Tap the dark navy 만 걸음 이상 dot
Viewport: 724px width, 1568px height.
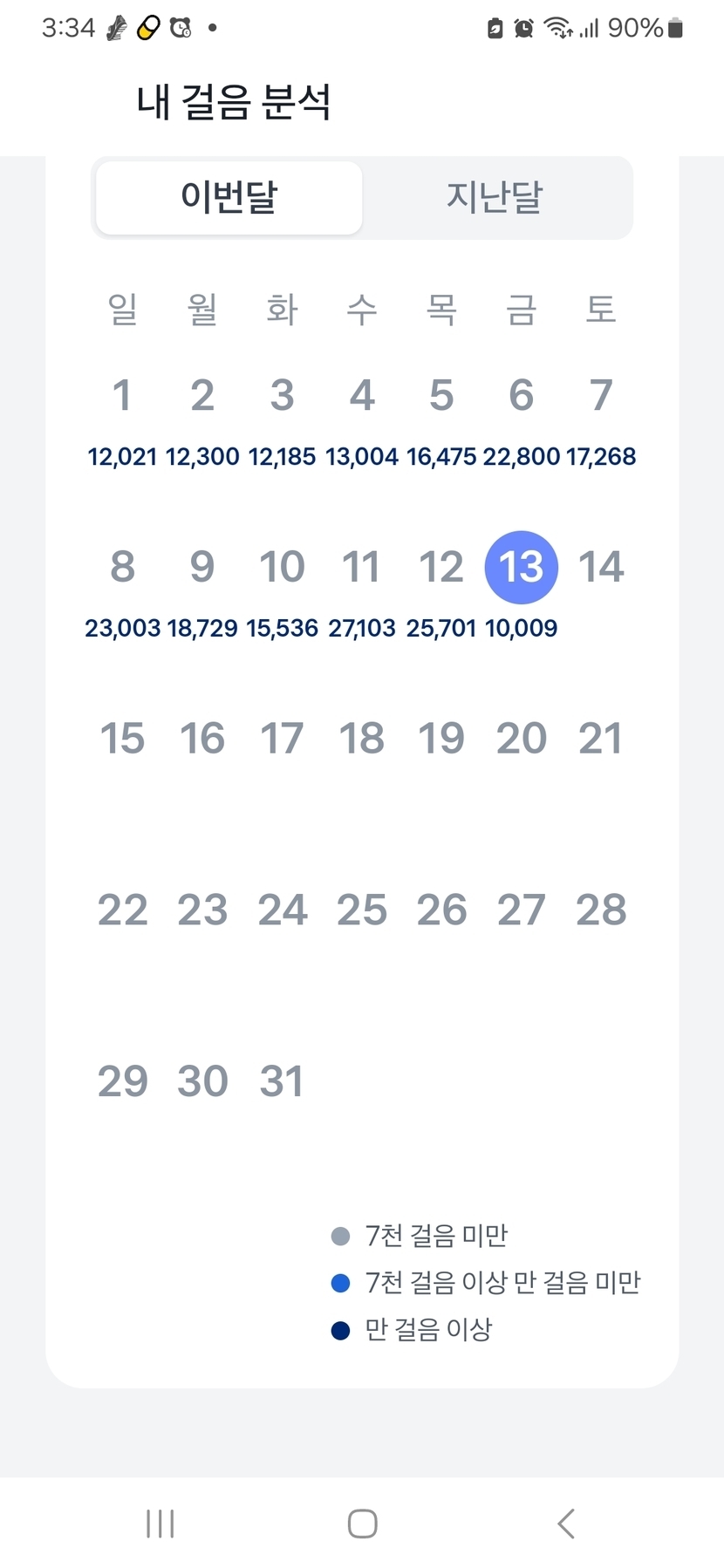click(x=340, y=1330)
